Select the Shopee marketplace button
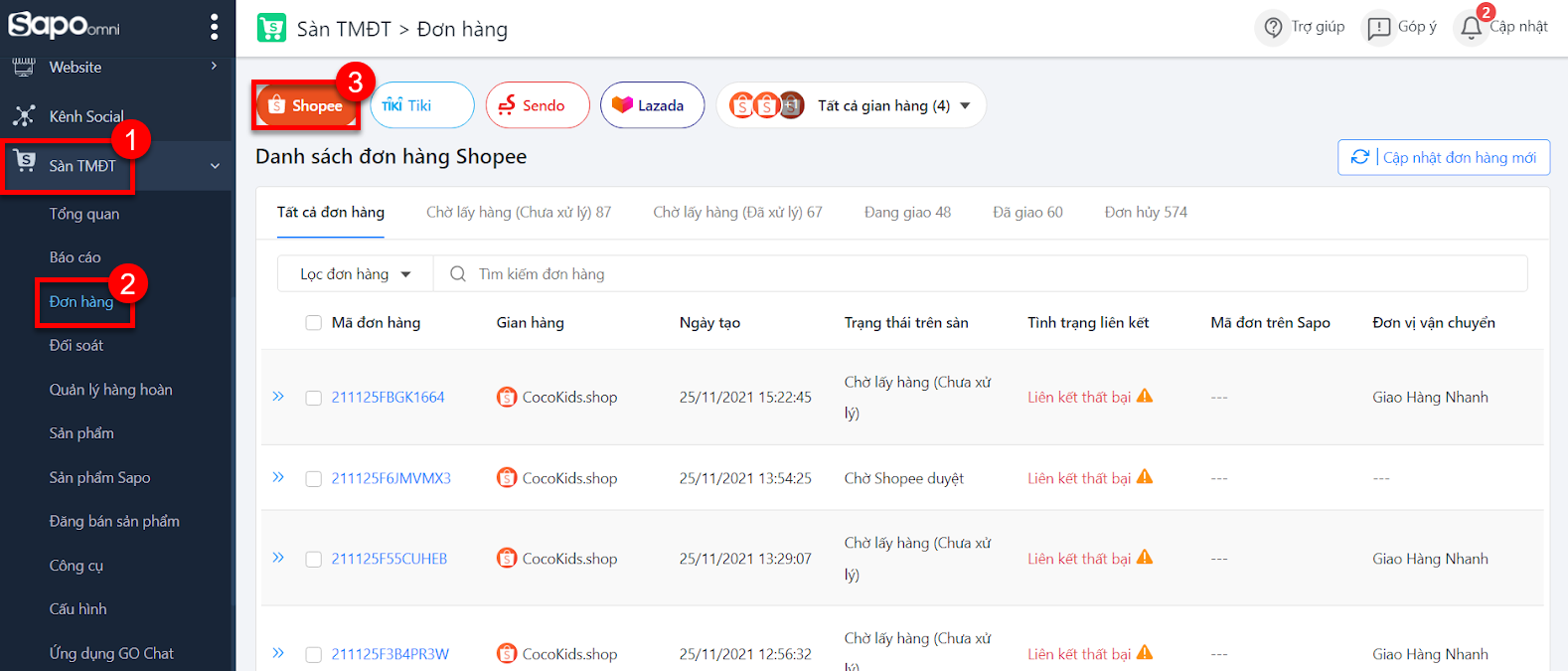Image resolution: width=1568 pixels, height=671 pixels. pos(305,105)
